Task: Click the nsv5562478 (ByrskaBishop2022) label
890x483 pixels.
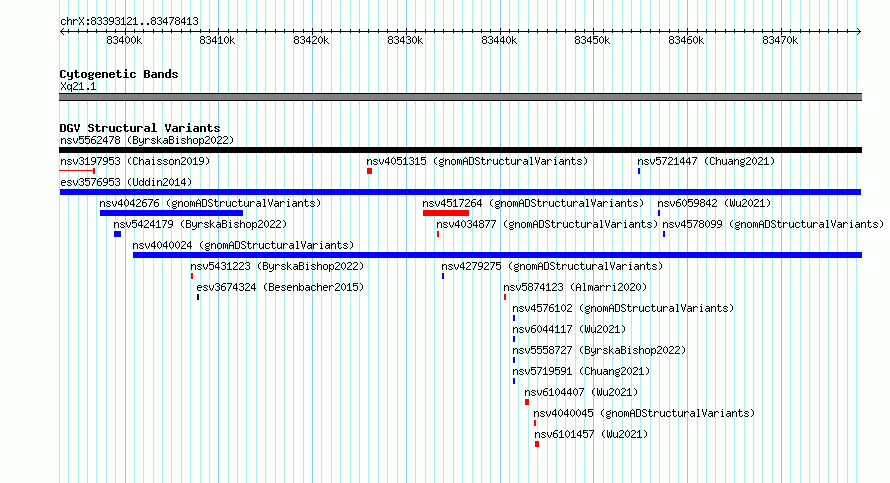Action: (147, 140)
